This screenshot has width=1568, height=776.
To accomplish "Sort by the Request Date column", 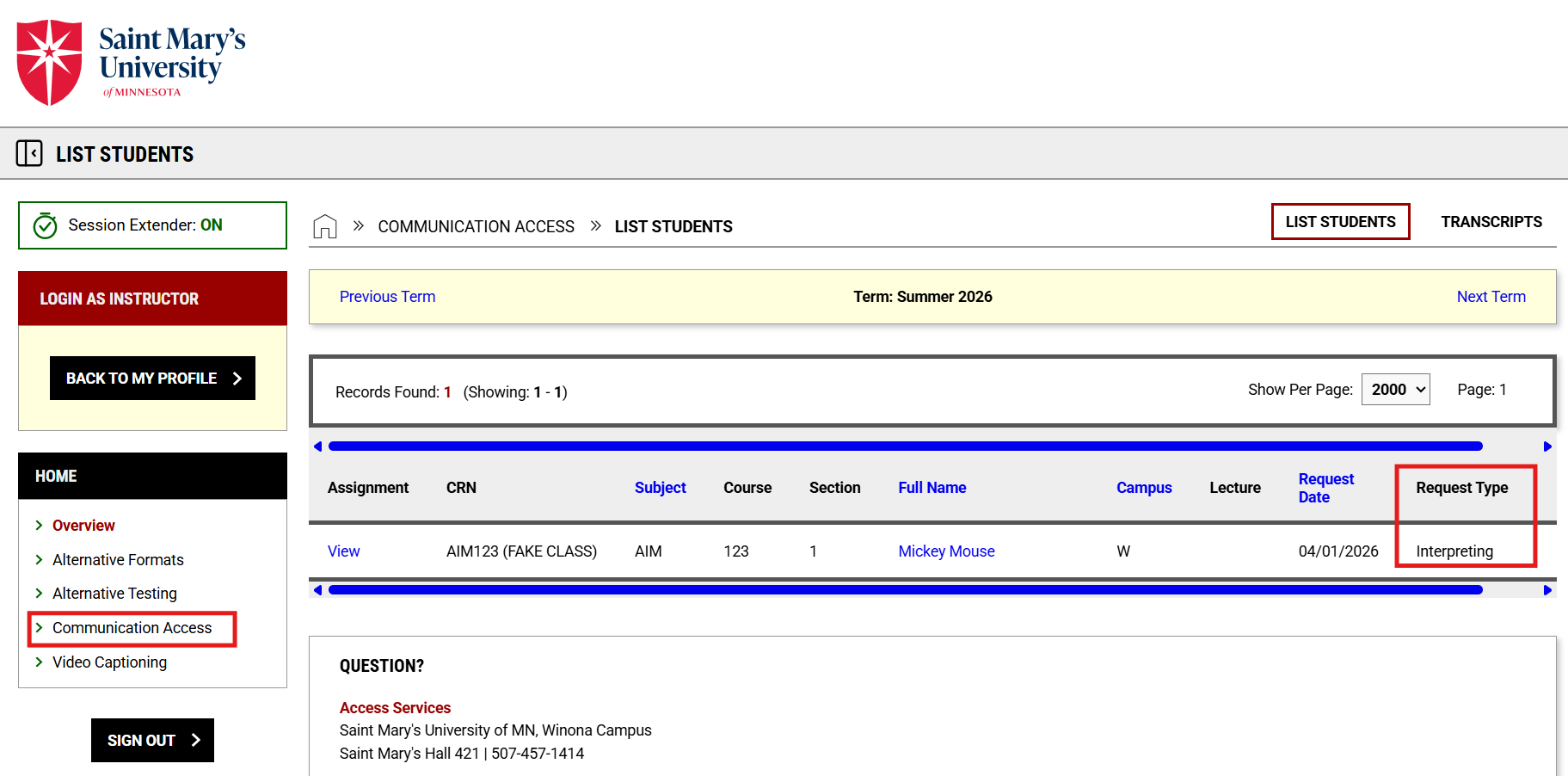I will pos(1325,488).
